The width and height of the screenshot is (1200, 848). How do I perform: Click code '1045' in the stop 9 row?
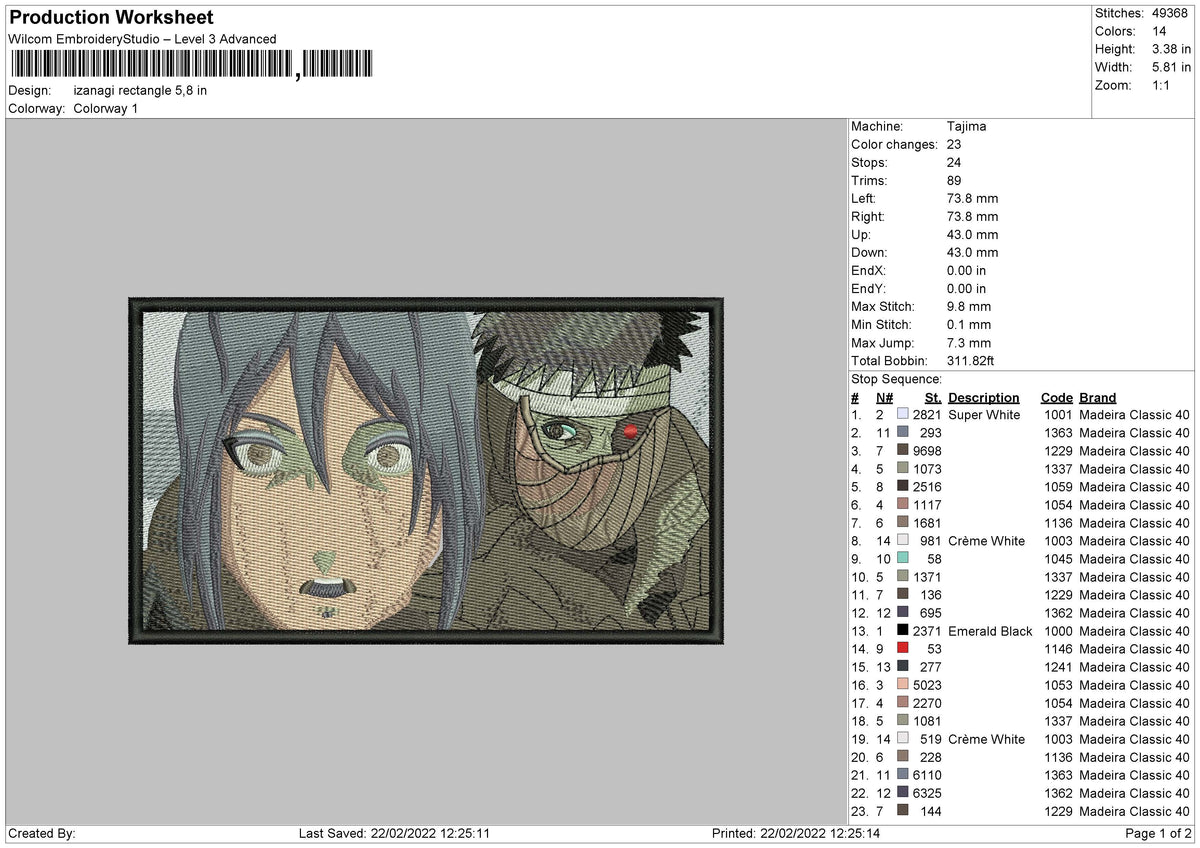coord(1059,559)
